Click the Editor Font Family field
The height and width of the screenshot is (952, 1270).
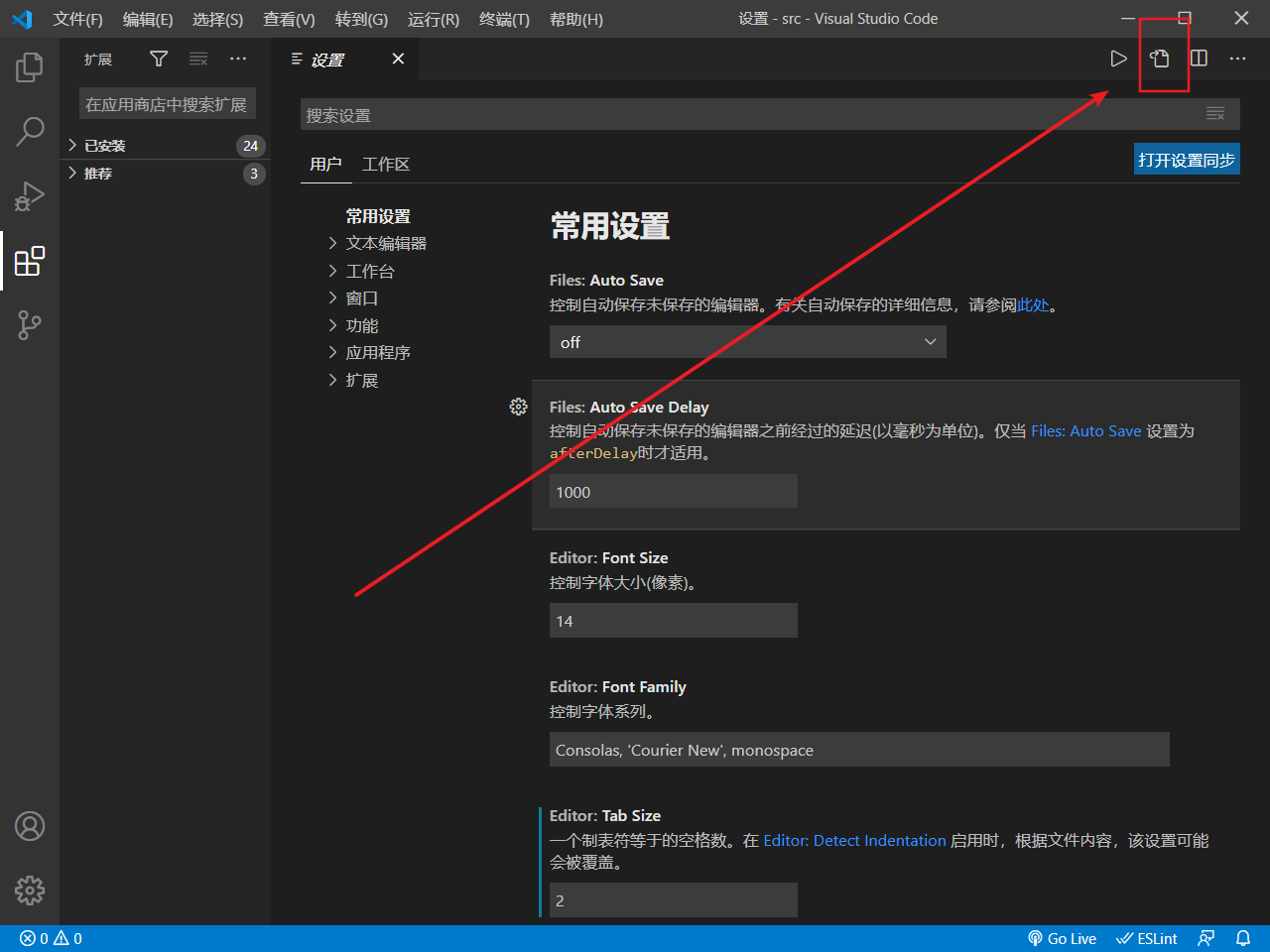click(859, 750)
